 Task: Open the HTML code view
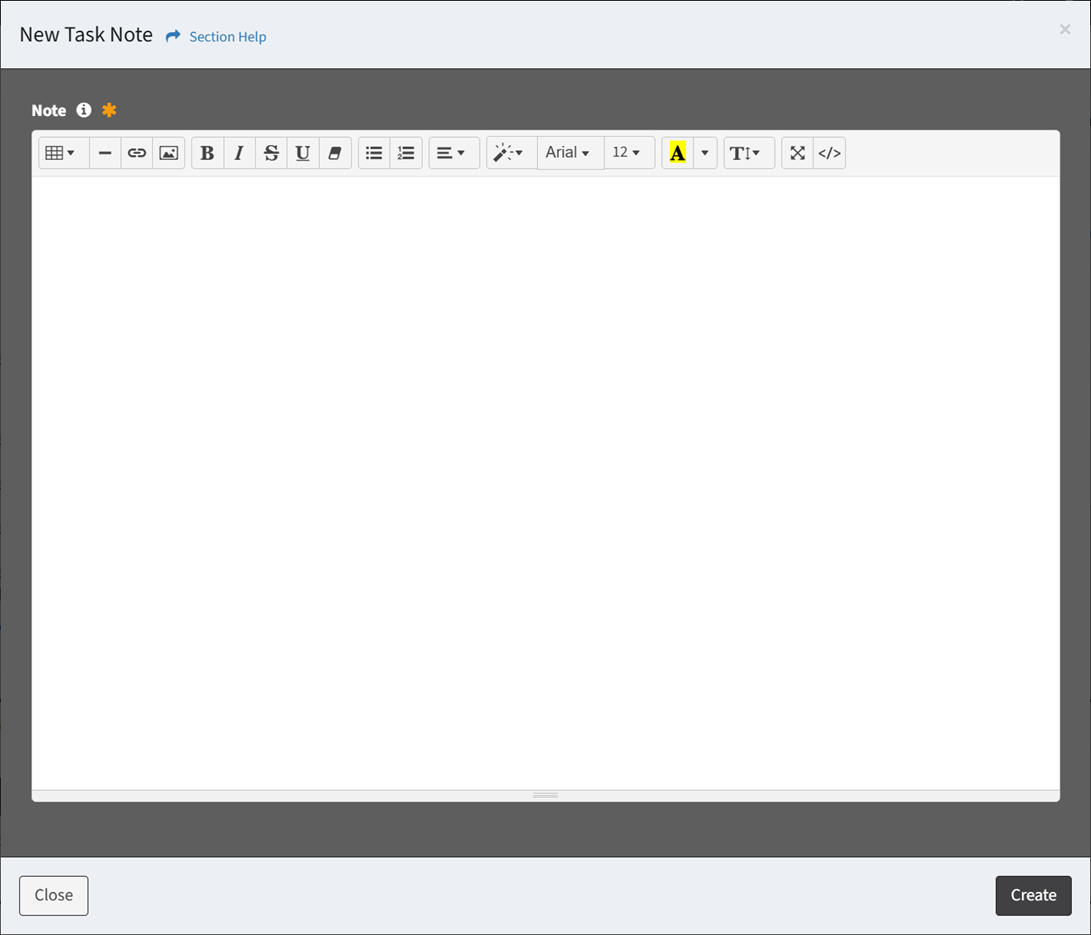pyautogui.click(x=830, y=153)
